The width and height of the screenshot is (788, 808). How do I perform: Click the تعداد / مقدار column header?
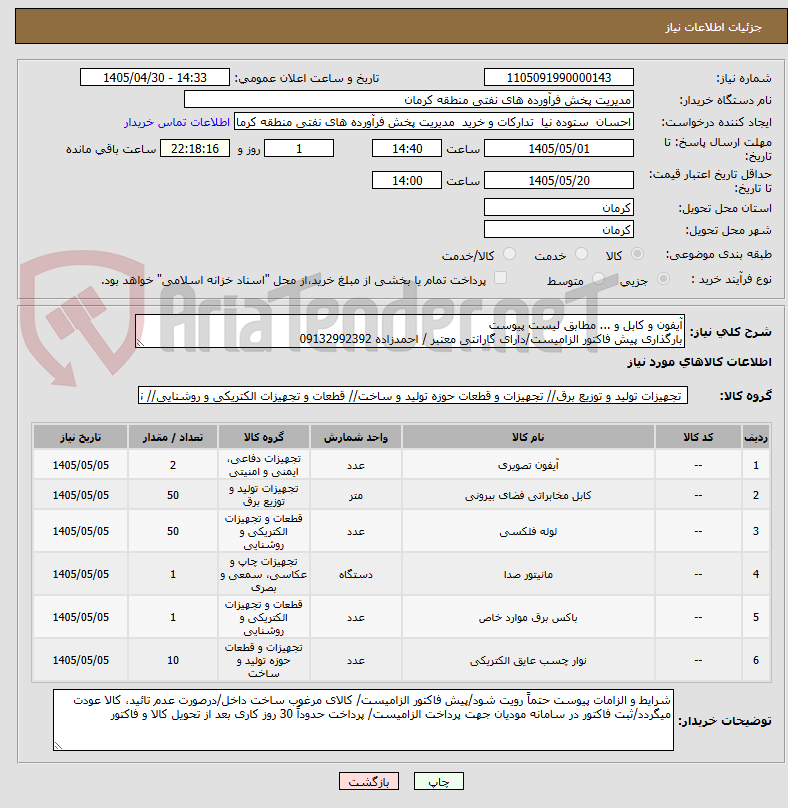click(x=173, y=437)
